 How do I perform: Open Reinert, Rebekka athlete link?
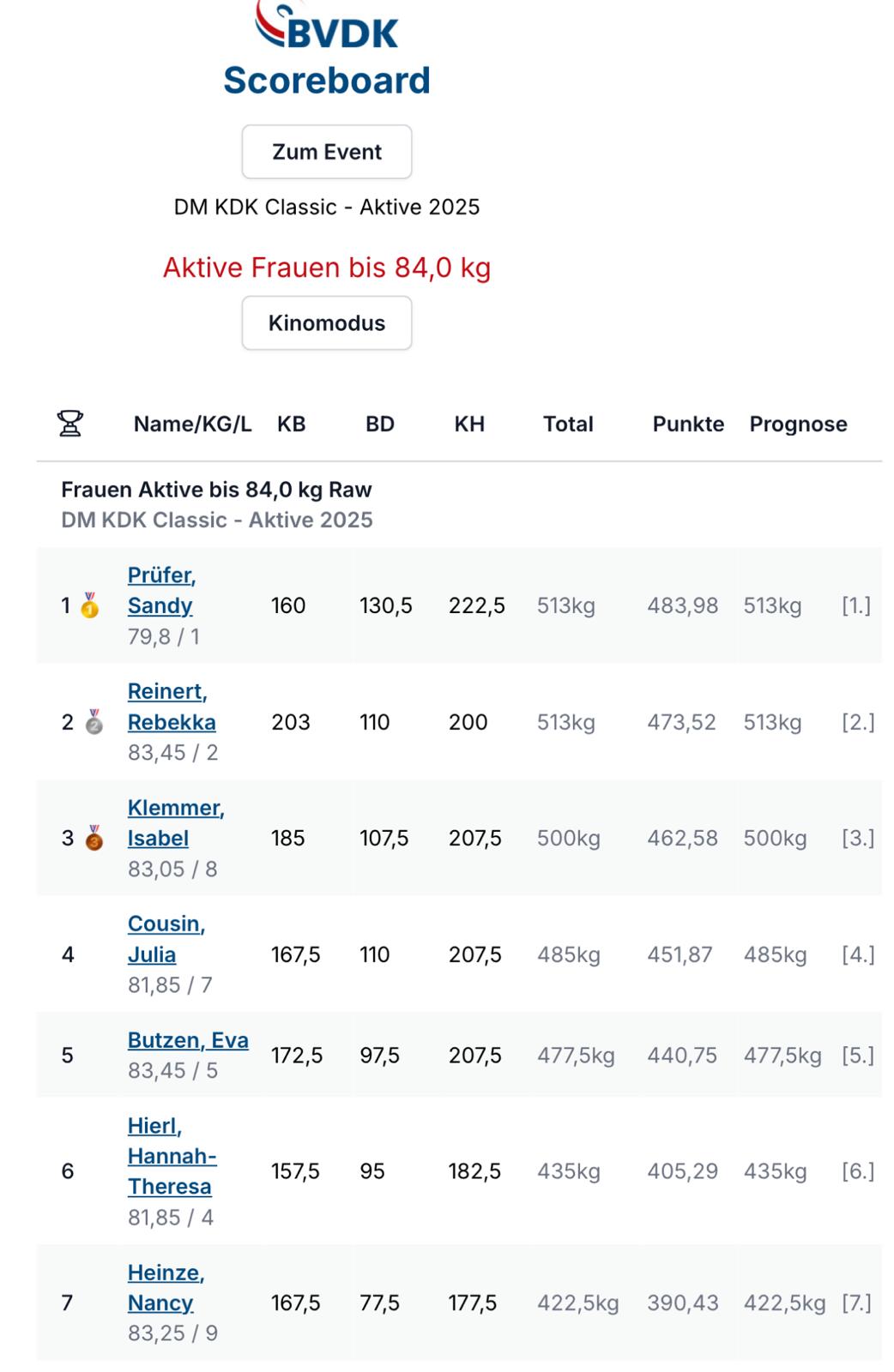pyautogui.click(x=172, y=707)
